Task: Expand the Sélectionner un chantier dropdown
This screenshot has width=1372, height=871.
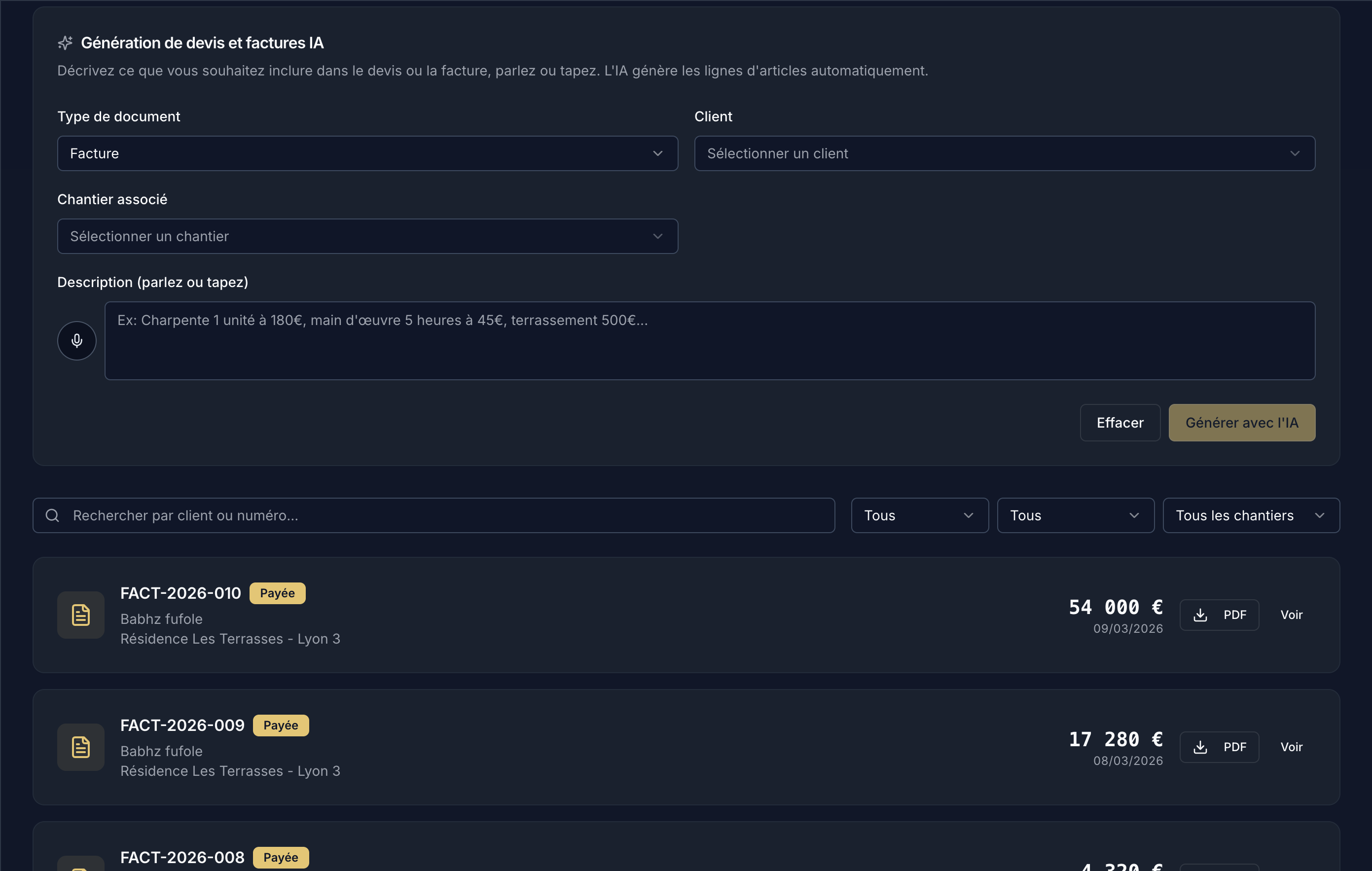Action: (x=367, y=236)
